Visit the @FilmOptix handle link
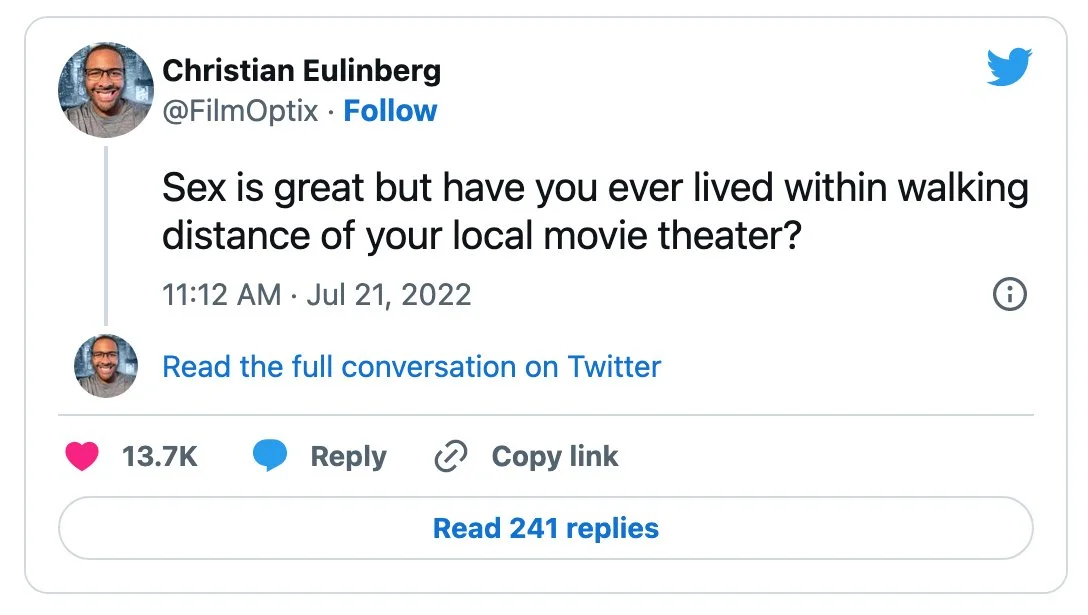The height and width of the screenshot is (615, 1088). 240,111
